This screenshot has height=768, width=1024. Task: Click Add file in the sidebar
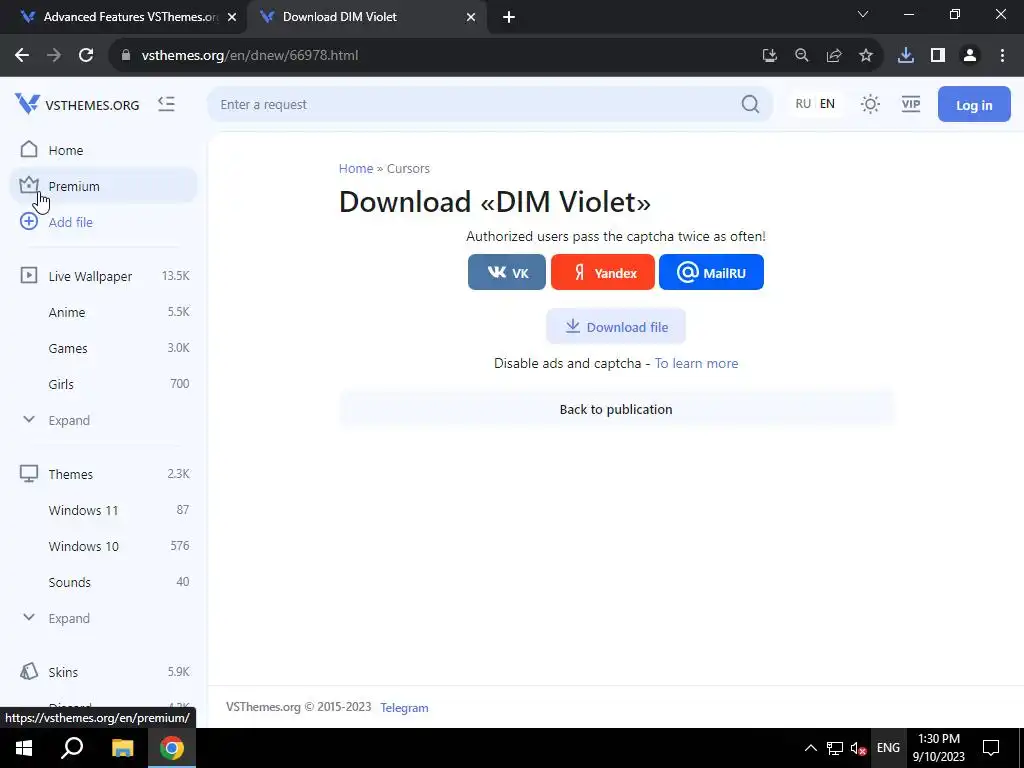[103, 222]
